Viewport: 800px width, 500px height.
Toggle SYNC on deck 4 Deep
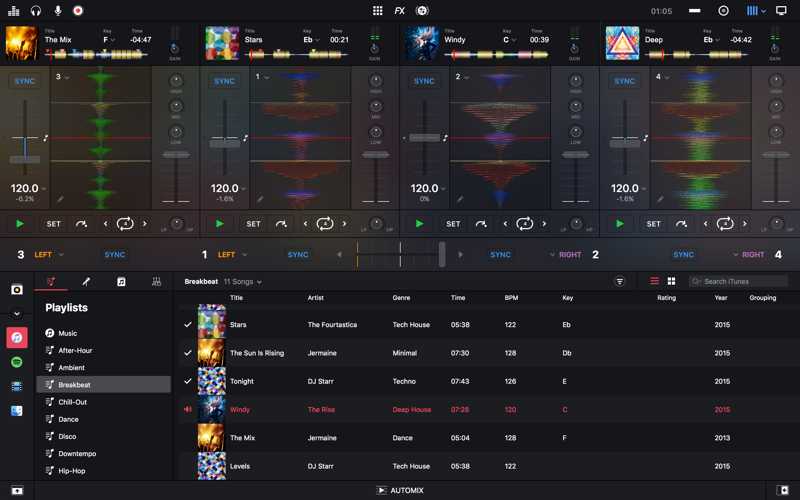pos(624,81)
